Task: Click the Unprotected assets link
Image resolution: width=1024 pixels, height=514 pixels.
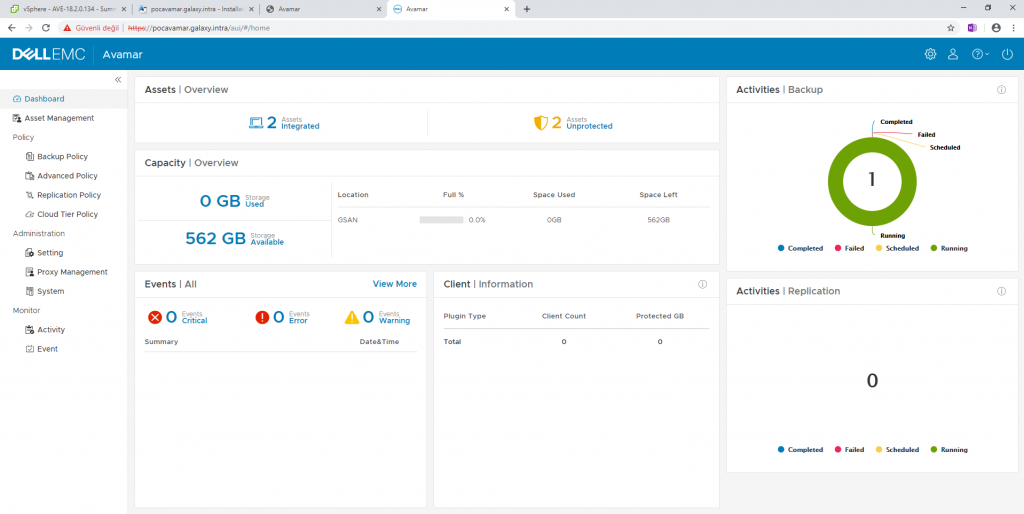Action: (589, 126)
